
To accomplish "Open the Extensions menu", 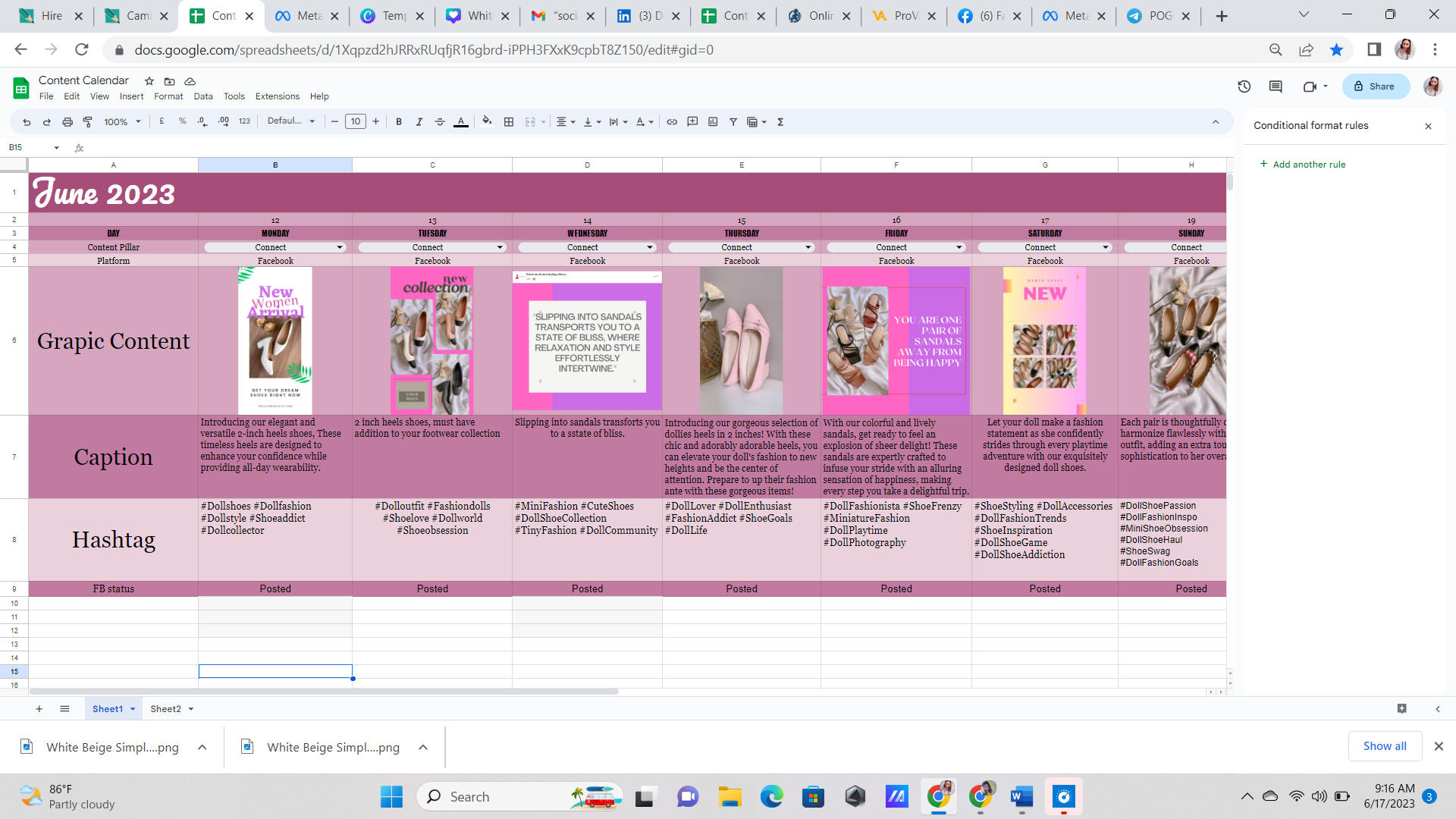I will coord(278,96).
